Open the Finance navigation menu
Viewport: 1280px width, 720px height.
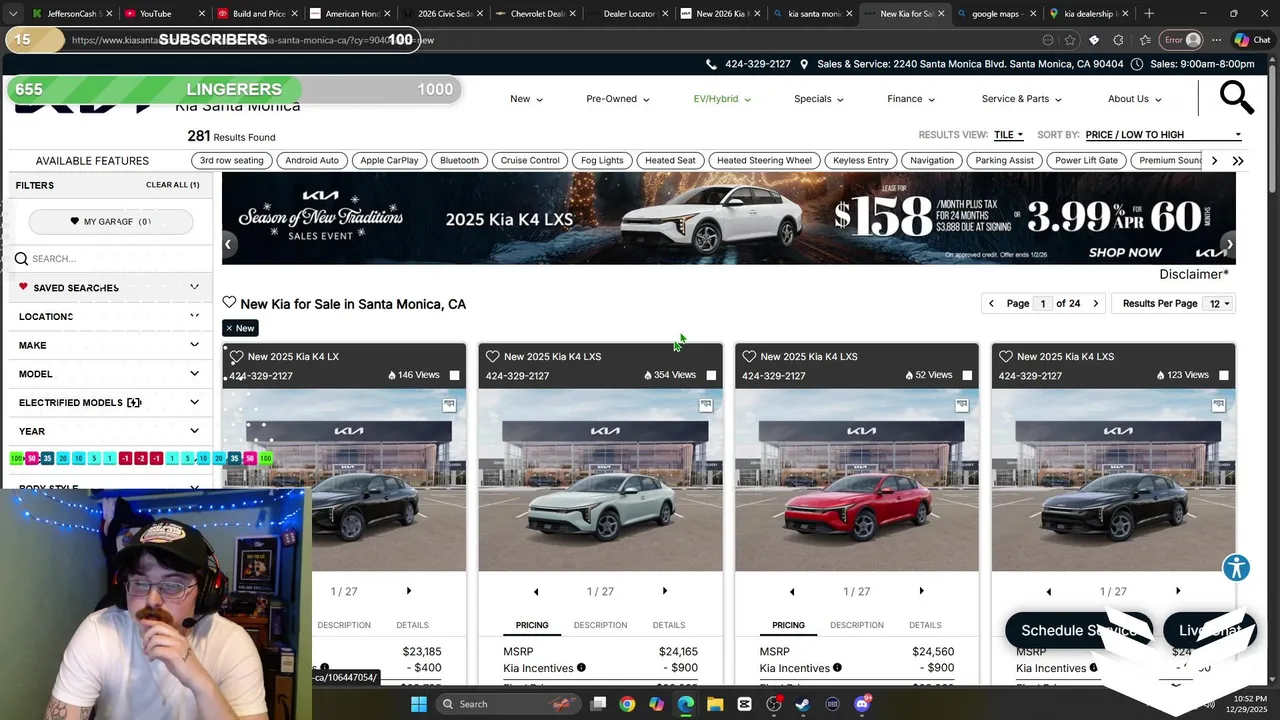point(911,99)
